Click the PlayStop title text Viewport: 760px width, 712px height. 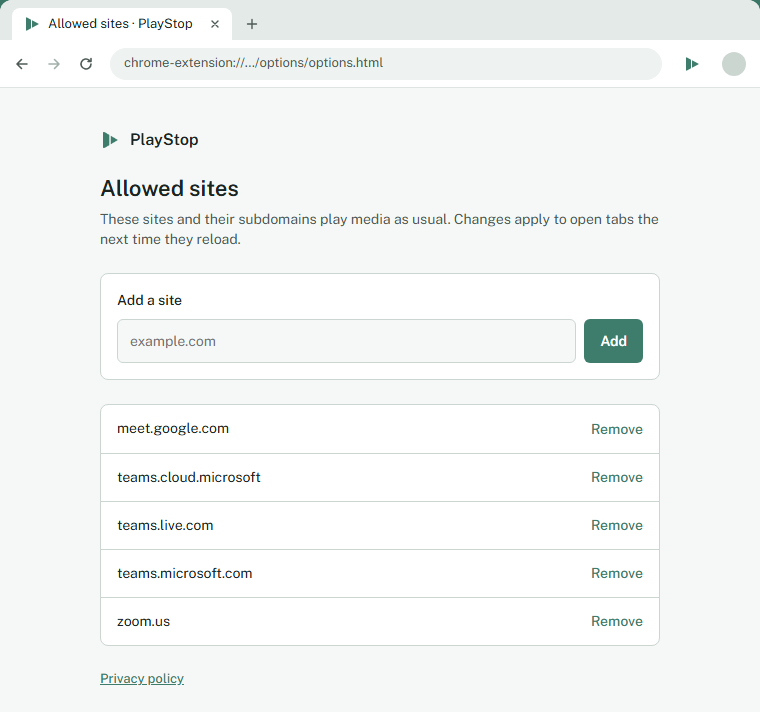tap(164, 140)
